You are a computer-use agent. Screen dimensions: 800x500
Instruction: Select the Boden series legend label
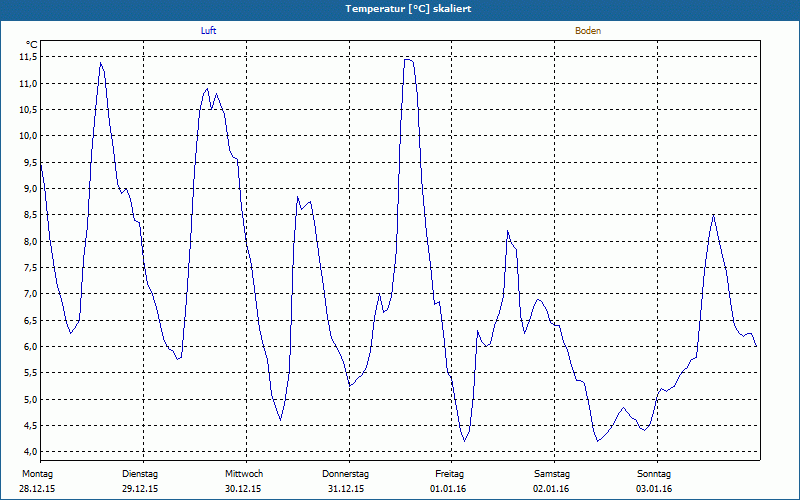588,31
